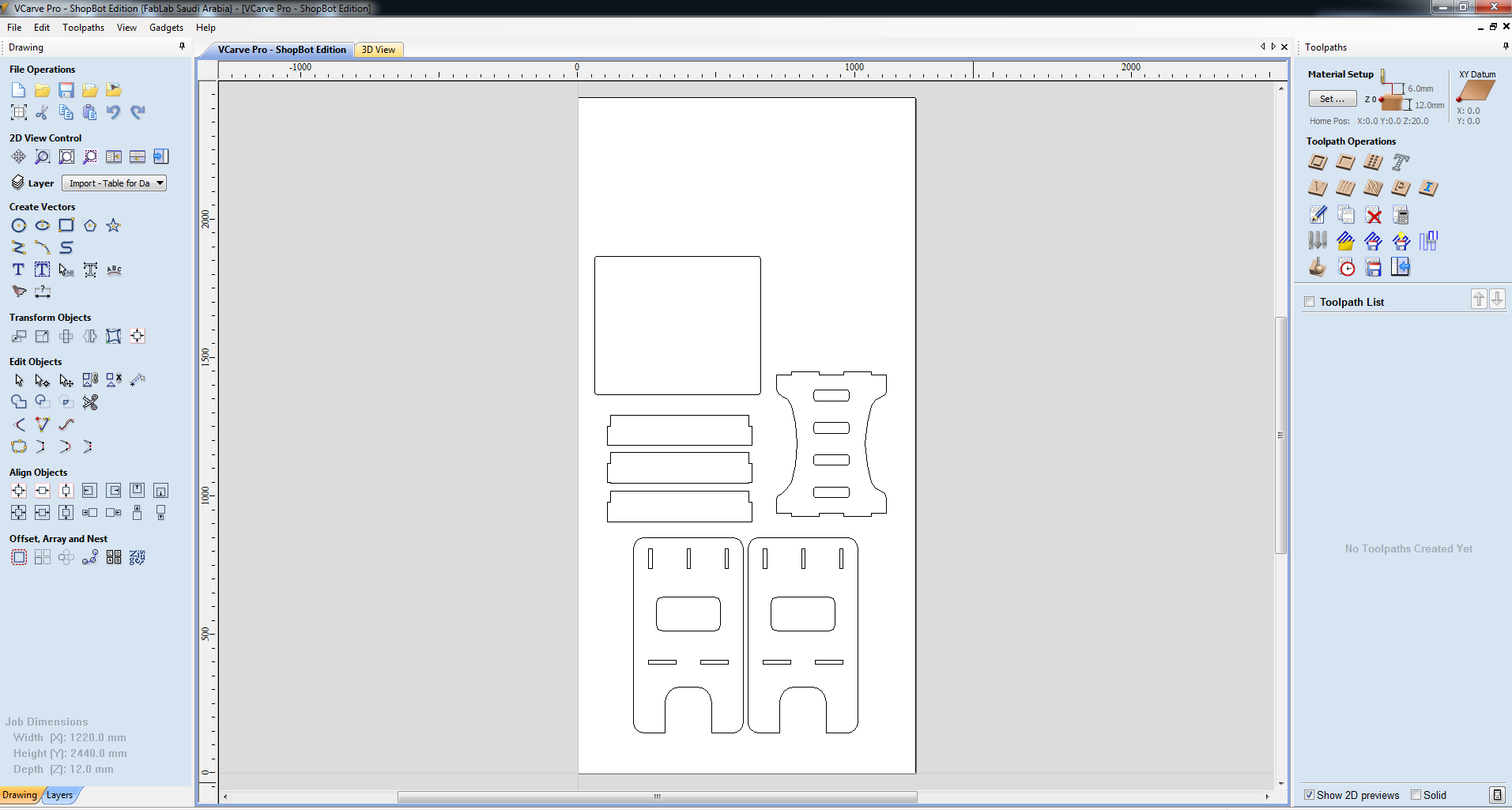Screen dimensions: 1512x810
Task: Switch to the Drawing tab
Action: (20, 795)
